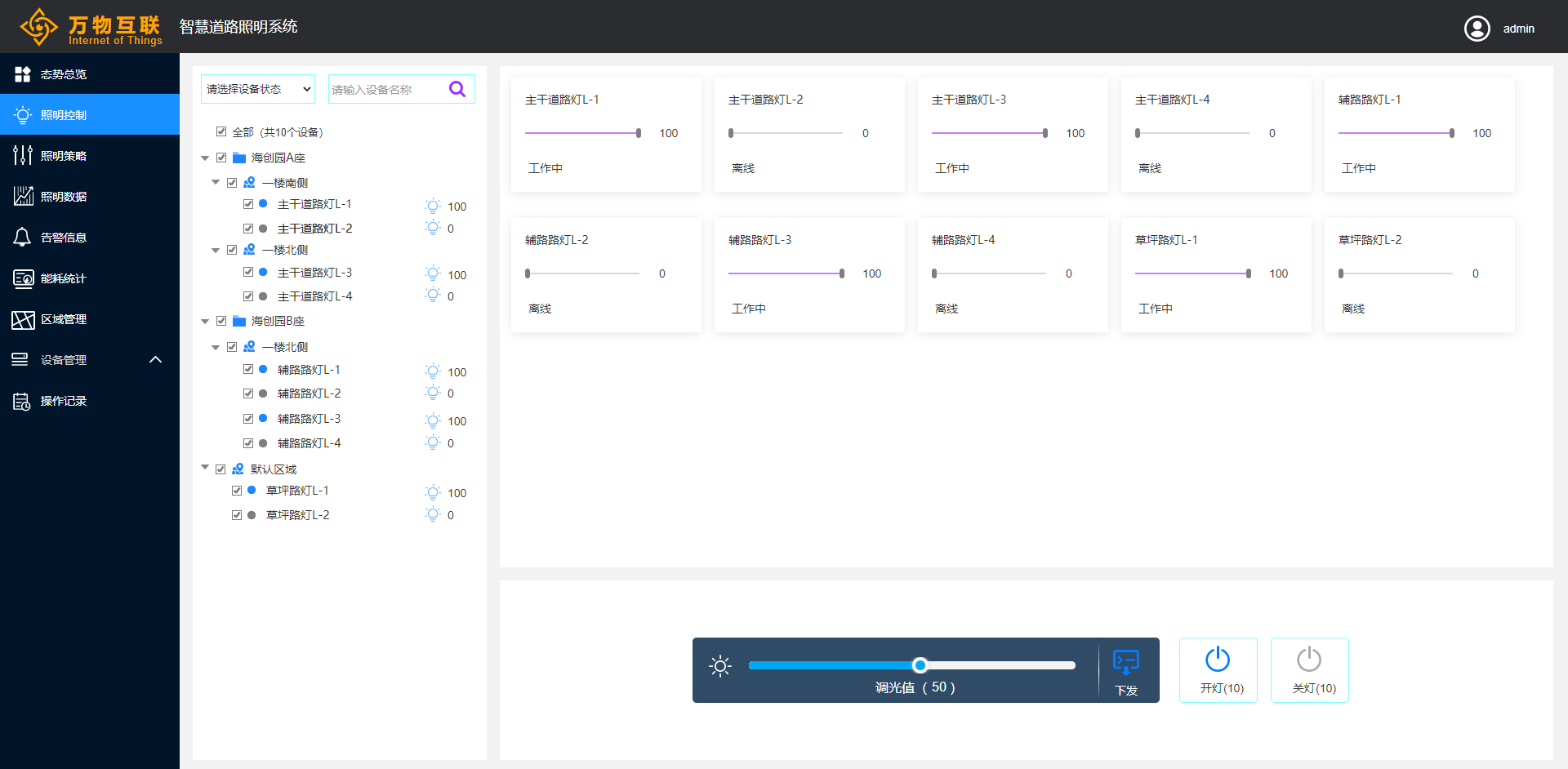
Task: Click the 辅路路灯L-3 device card
Action: 809,275
